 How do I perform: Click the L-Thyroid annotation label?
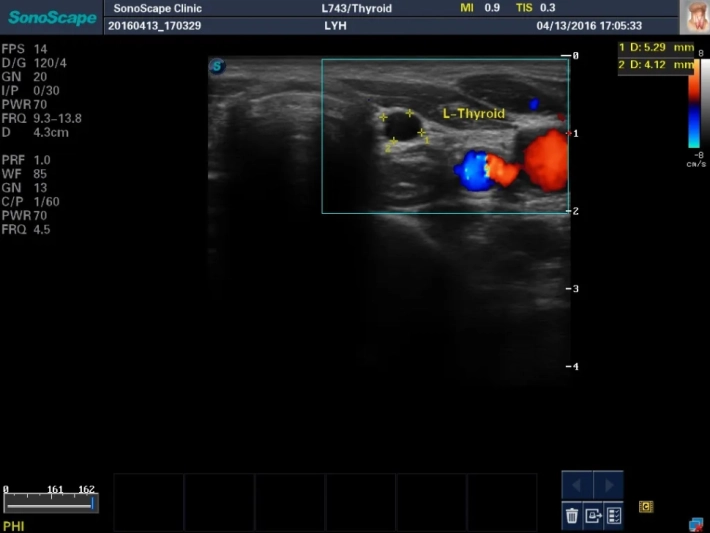474,114
